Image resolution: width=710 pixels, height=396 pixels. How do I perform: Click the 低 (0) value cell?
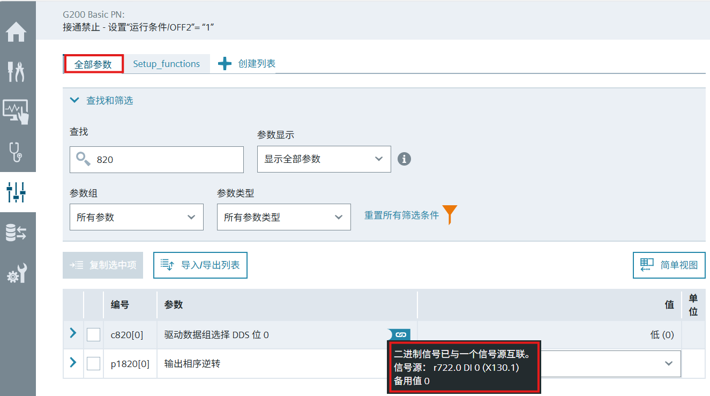(662, 335)
